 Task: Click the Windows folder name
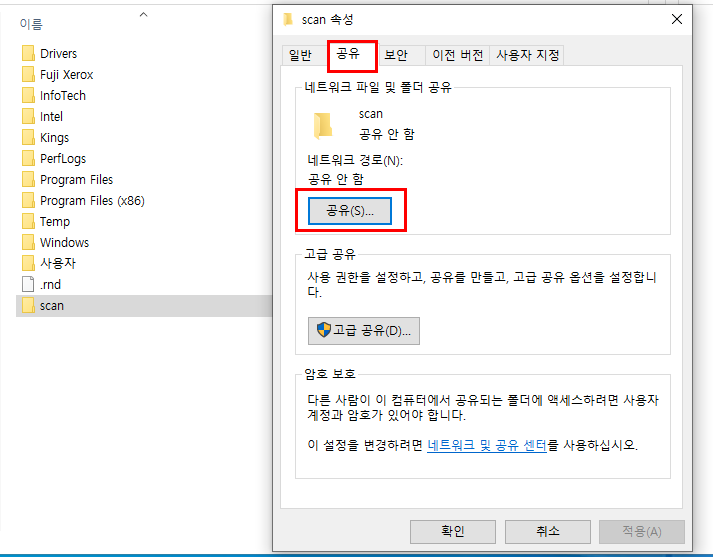(x=65, y=243)
